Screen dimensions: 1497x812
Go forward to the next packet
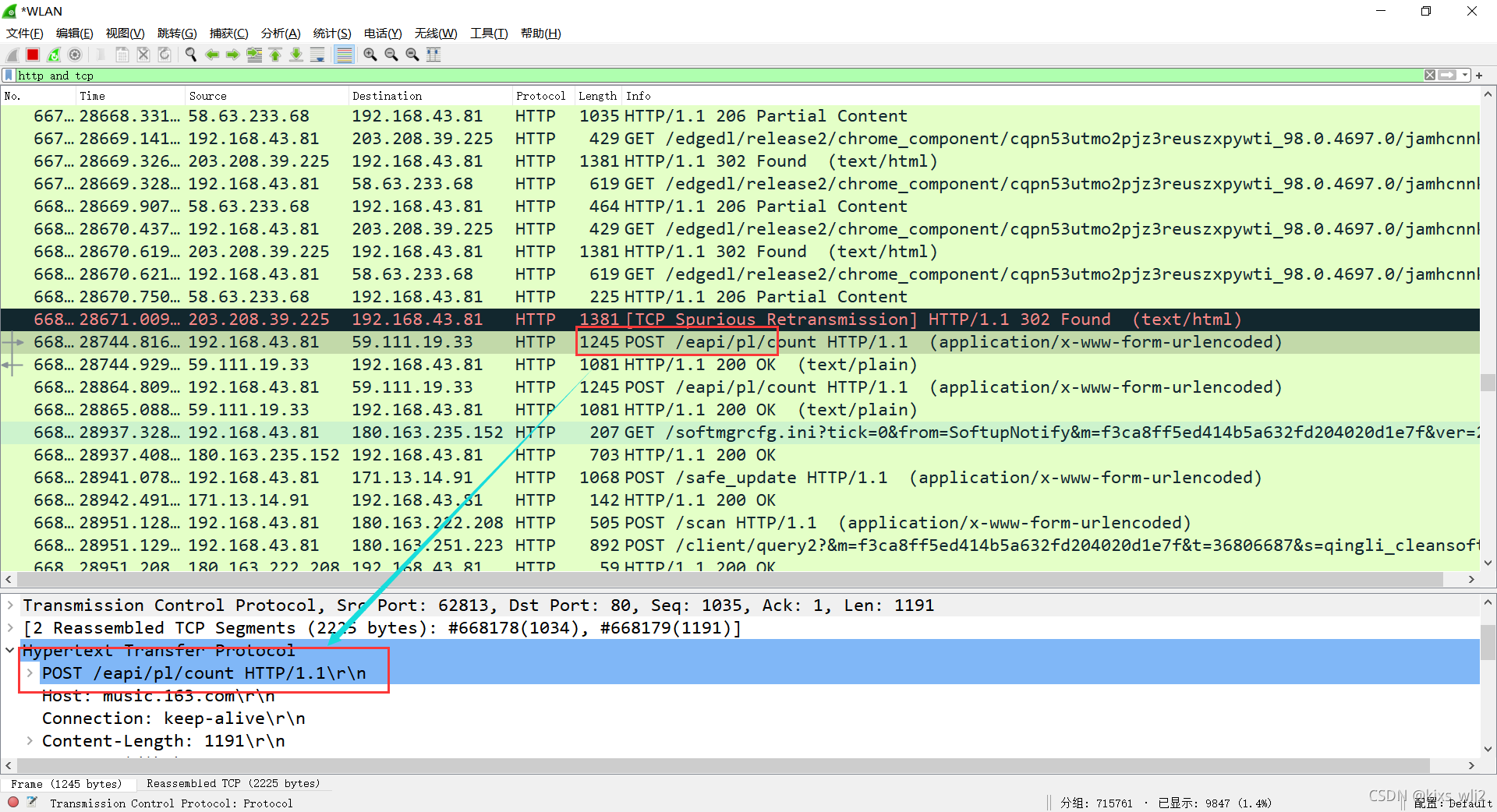233,55
